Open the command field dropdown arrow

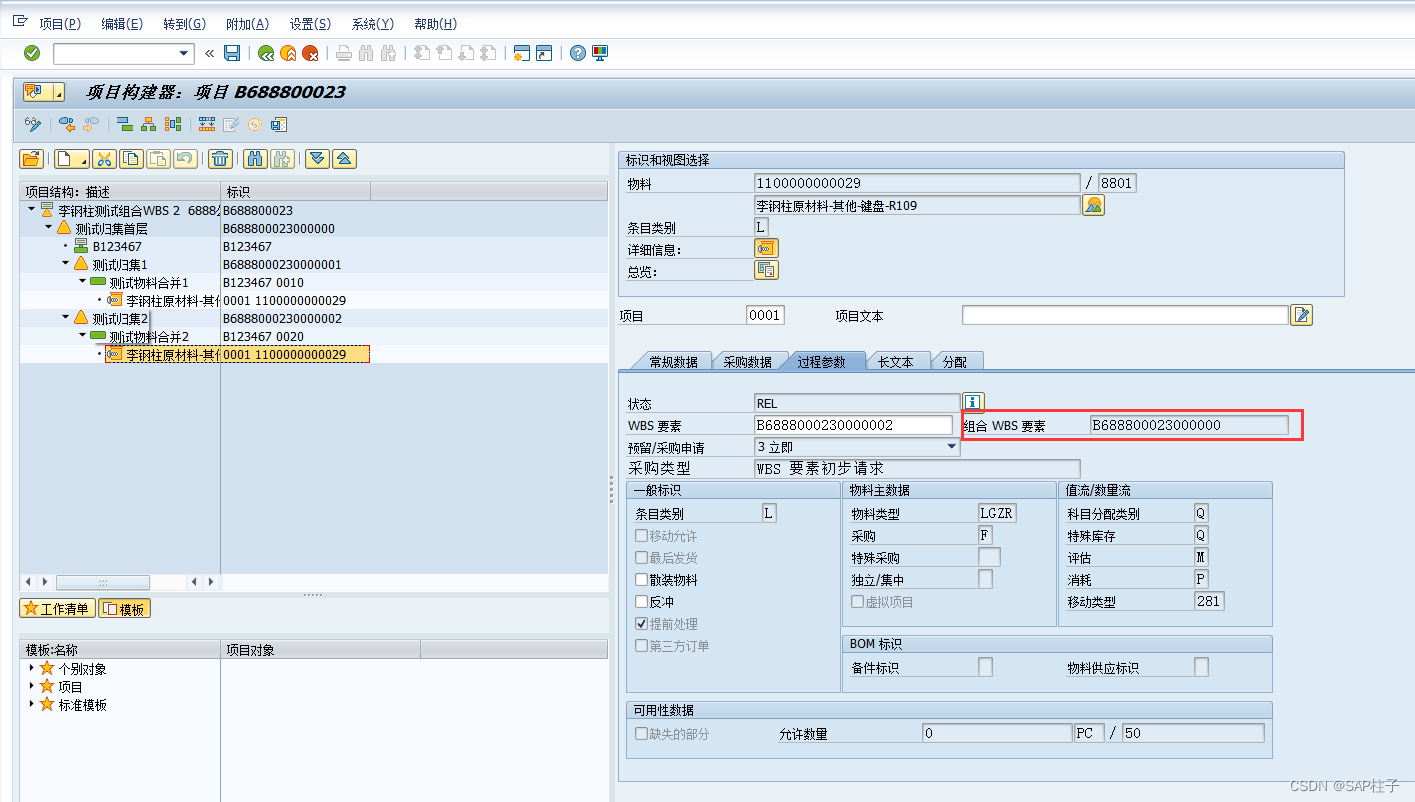(183, 53)
